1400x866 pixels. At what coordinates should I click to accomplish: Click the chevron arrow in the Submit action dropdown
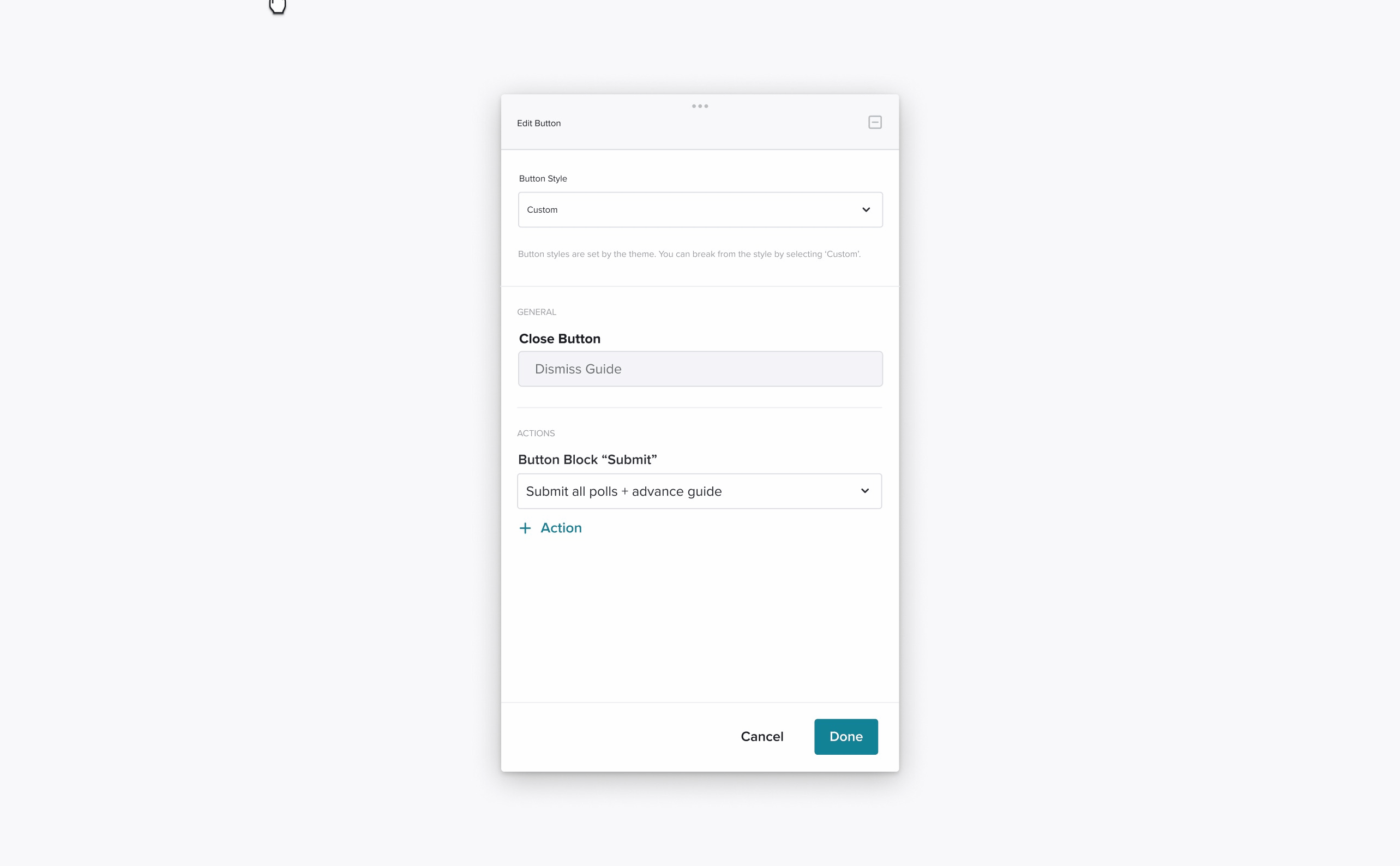coord(864,491)
